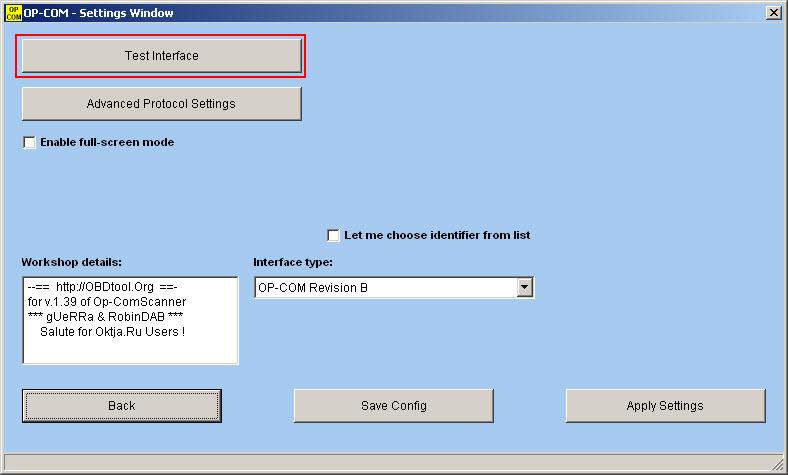Click the OBDtool.Org line in workshop details
The image size is (788, 475).
pos(103,287)
